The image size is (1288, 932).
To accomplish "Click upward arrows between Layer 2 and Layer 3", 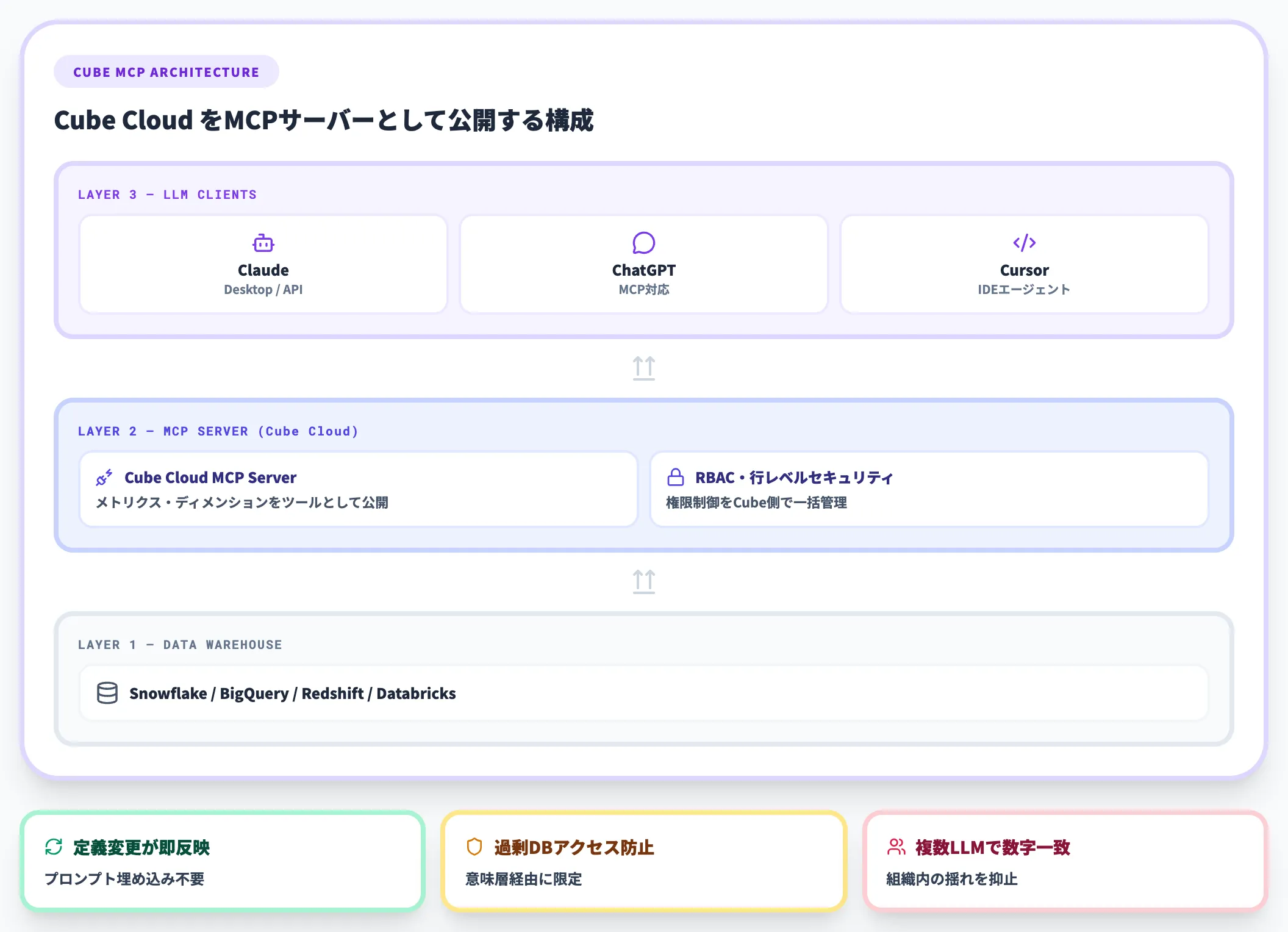I will 643,368.
